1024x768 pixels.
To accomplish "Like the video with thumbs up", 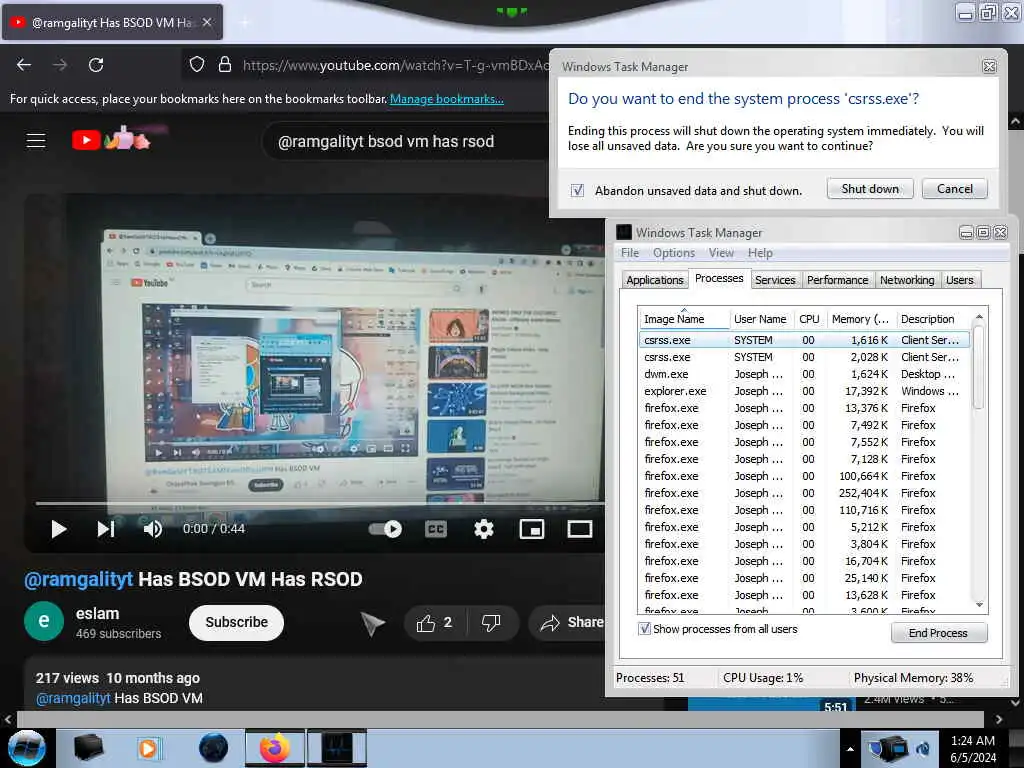I will 434,622.
